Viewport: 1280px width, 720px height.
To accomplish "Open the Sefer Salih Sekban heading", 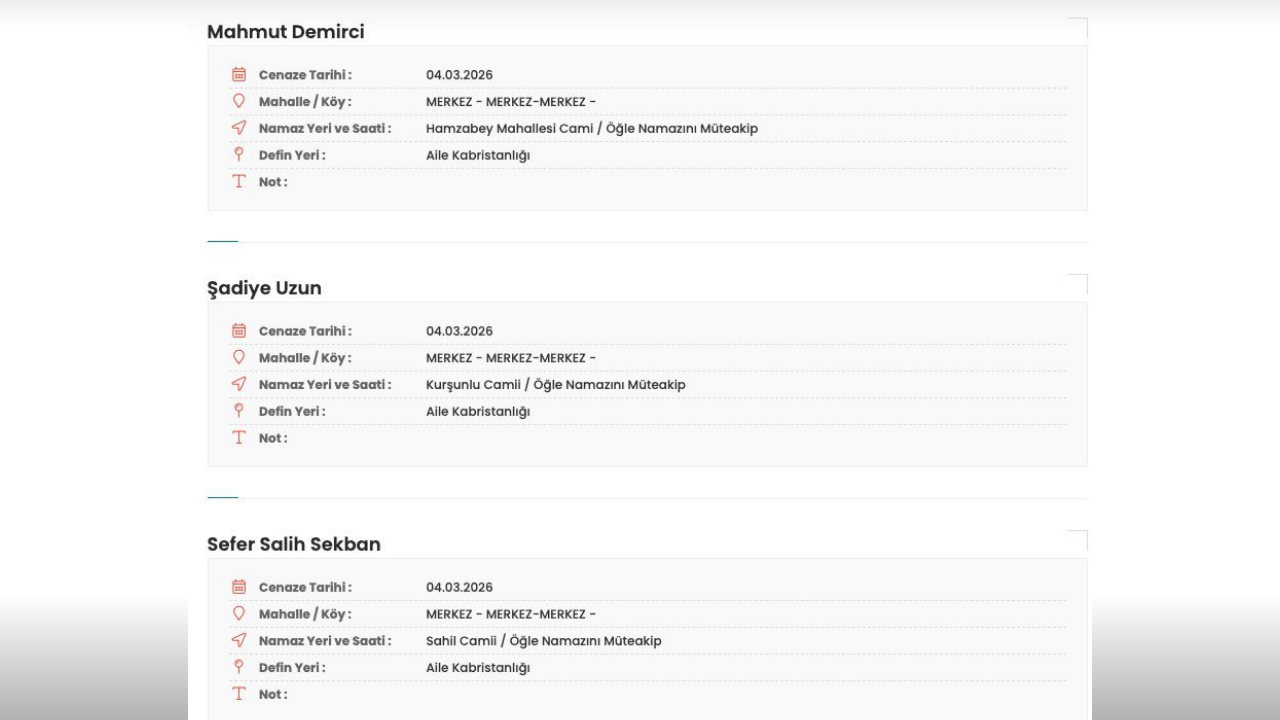I will tap(294, 544).
